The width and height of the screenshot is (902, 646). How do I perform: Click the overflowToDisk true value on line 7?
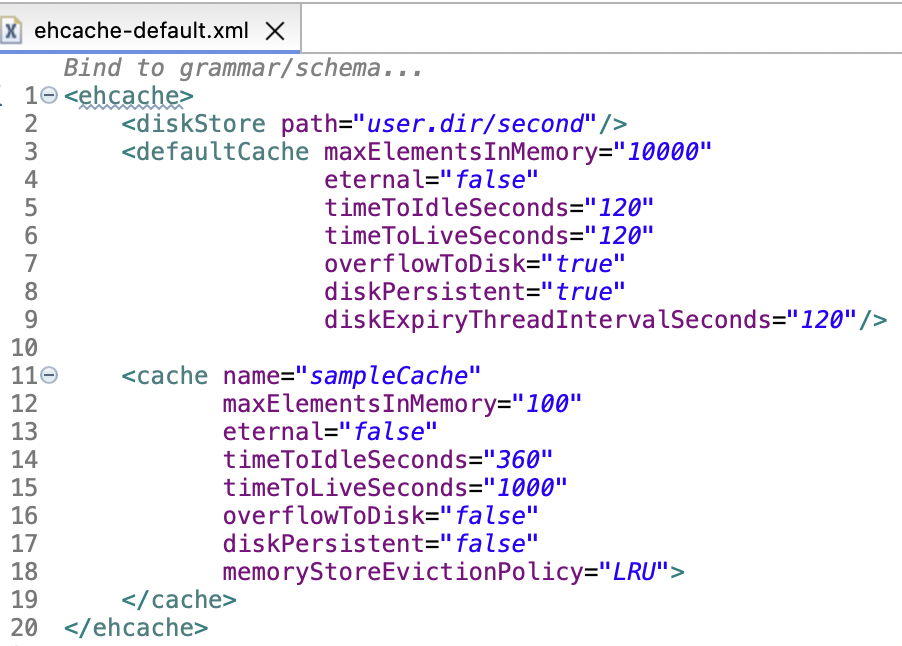(583, 264)
